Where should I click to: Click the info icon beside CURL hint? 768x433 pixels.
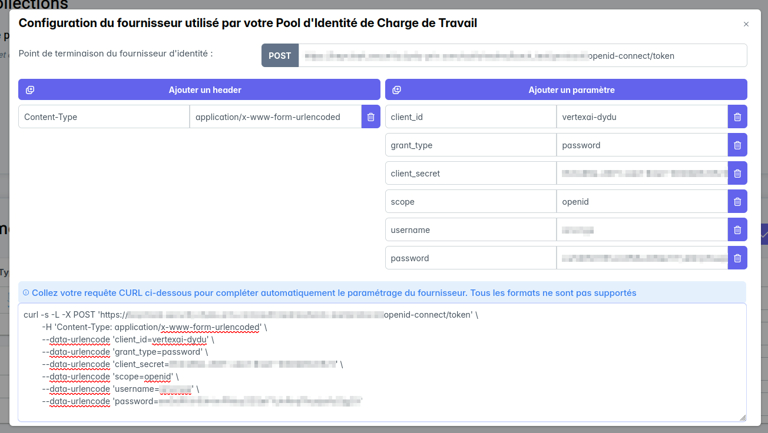26,293
